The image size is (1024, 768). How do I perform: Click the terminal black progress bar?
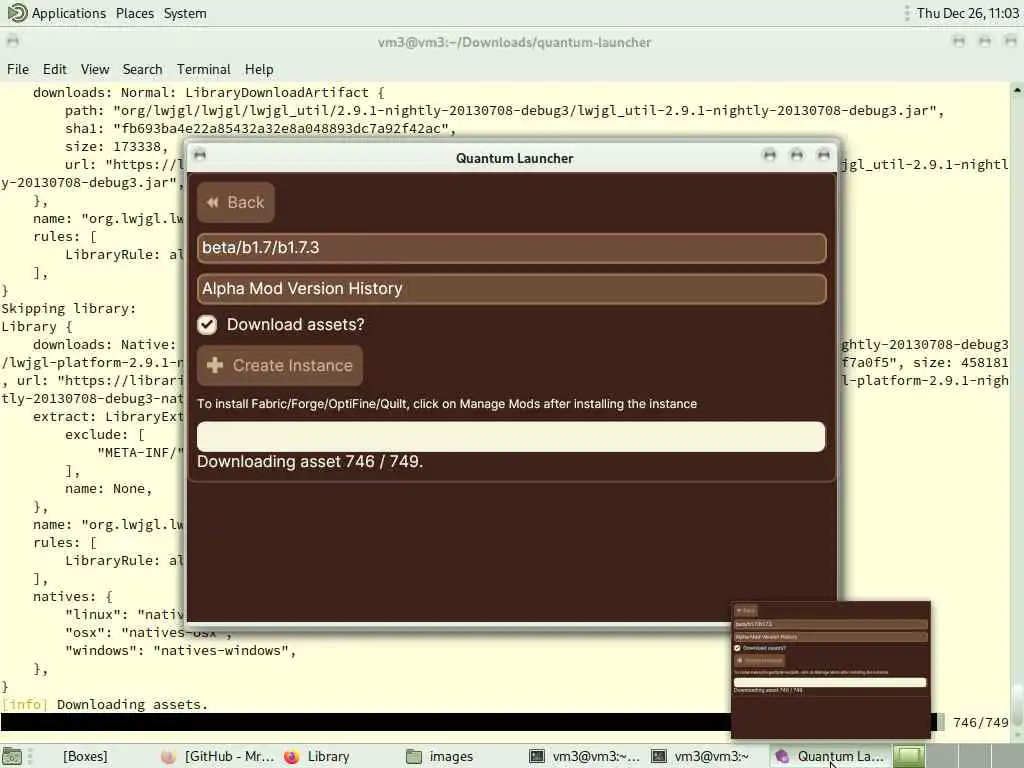point(366,722)
